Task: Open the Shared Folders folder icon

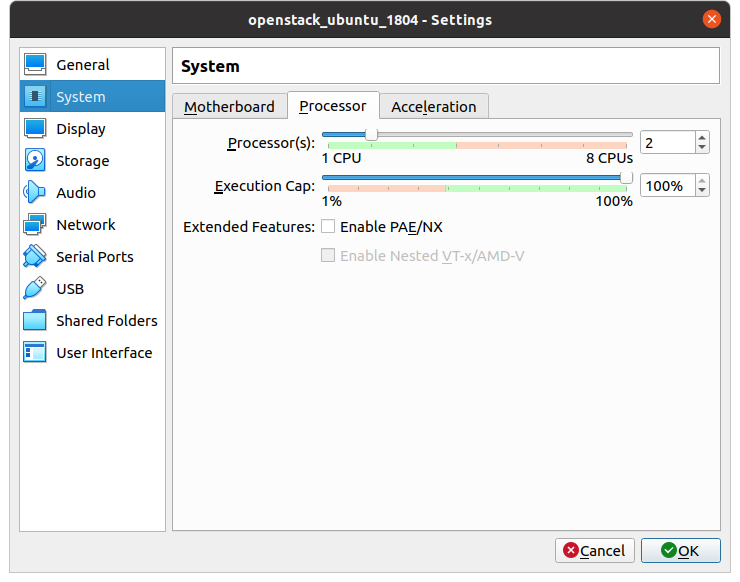Action: pyautogui.click(x=35, y=321)
